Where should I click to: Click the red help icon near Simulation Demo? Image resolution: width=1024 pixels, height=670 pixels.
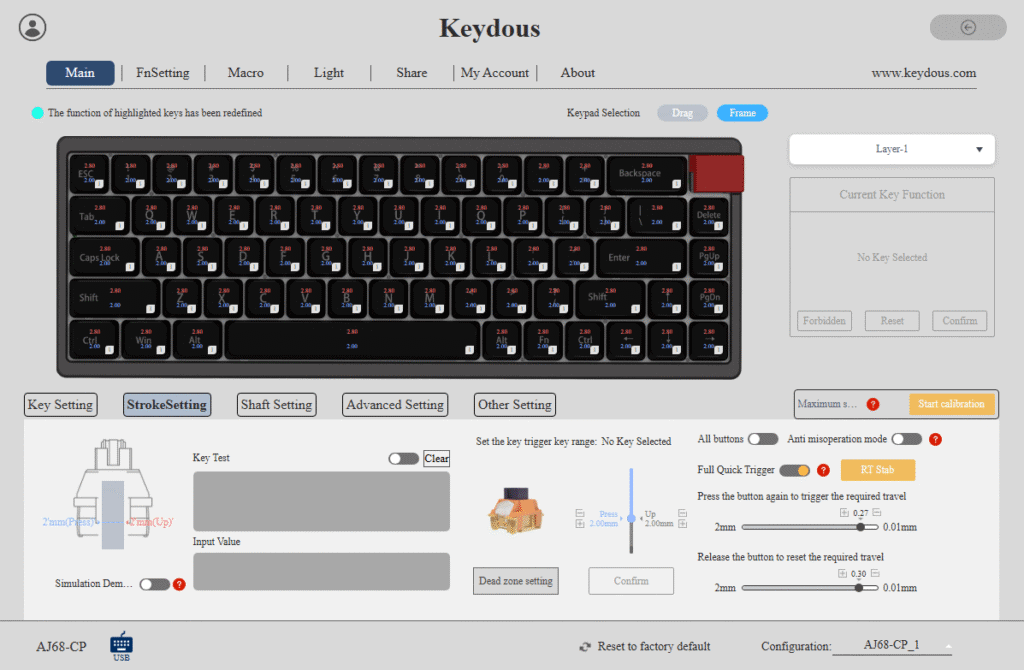click(x=179, y=584)
